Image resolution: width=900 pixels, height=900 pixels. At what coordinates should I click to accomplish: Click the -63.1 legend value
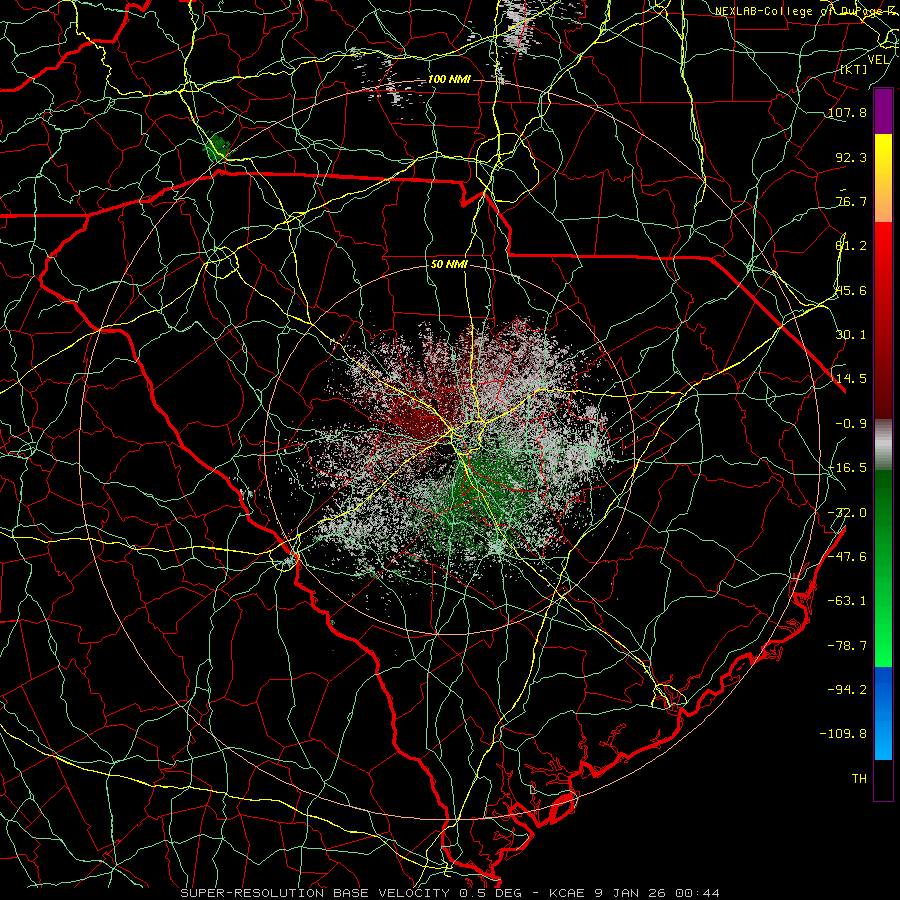tap(847, 600)
